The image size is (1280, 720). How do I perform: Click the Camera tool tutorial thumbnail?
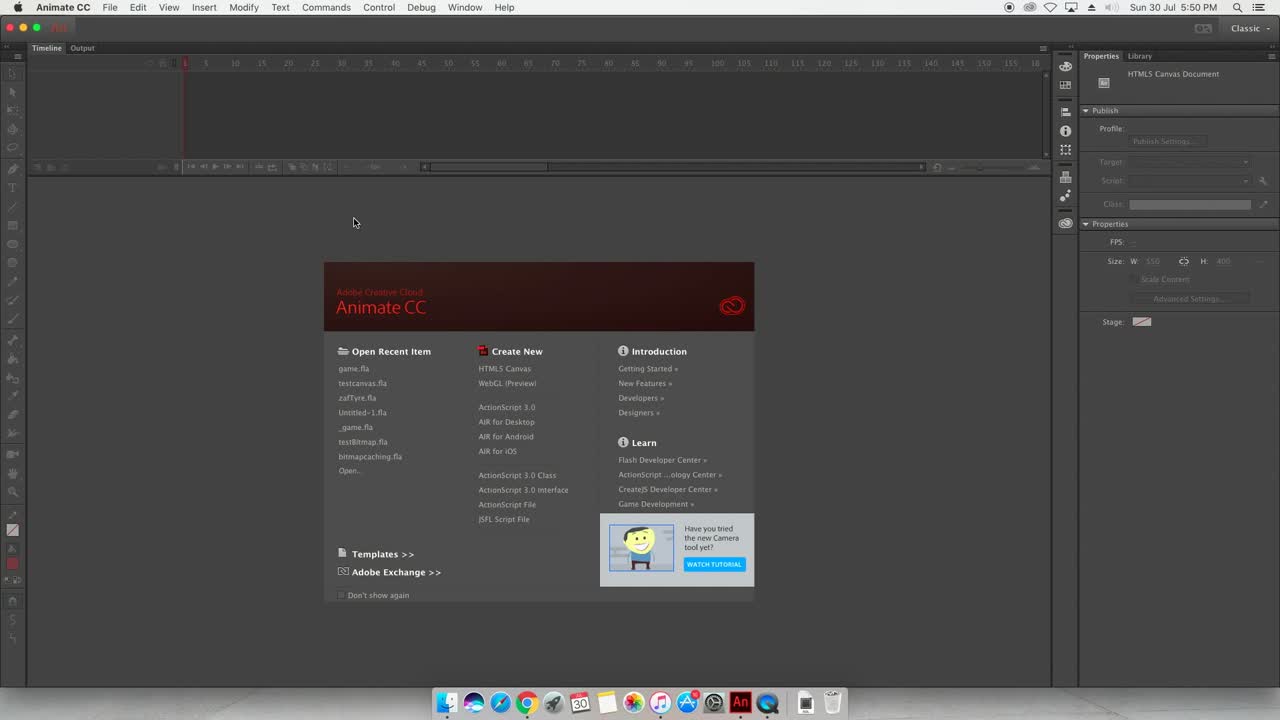(x=641, y=548)
